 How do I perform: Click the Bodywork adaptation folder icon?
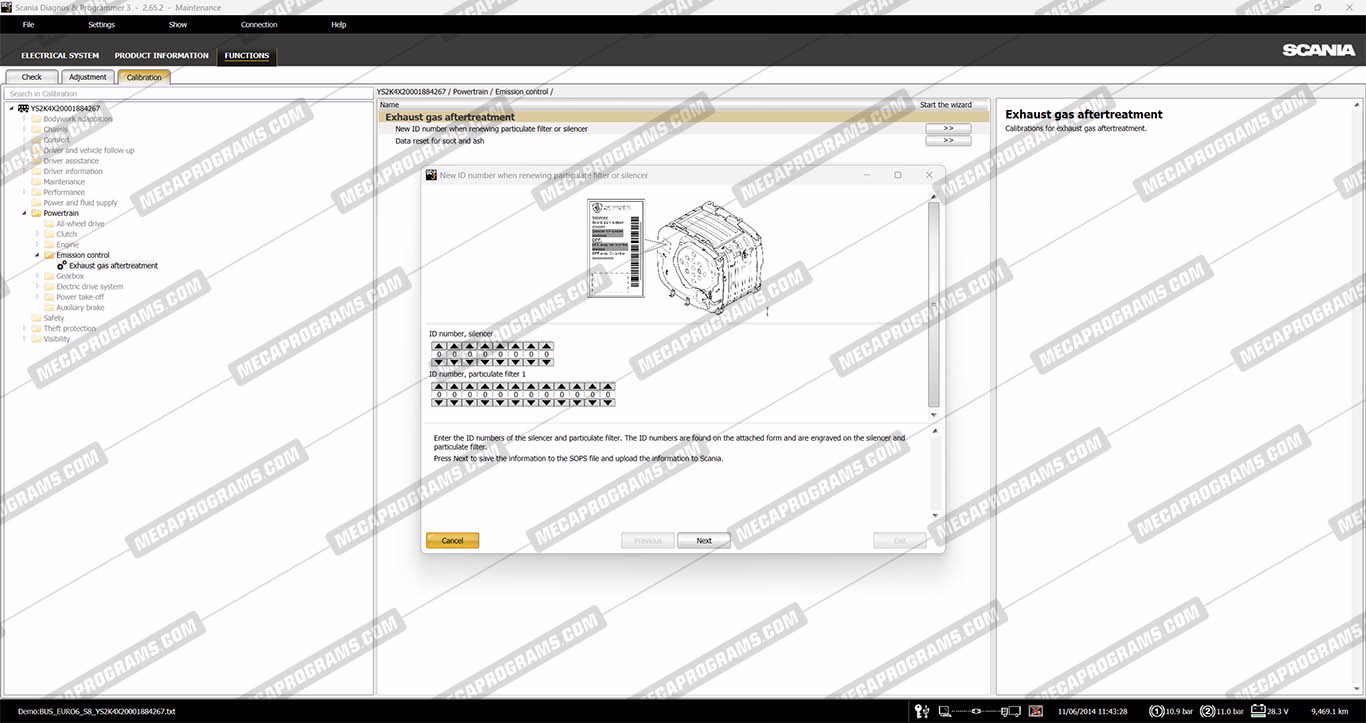tap(36, 119)
